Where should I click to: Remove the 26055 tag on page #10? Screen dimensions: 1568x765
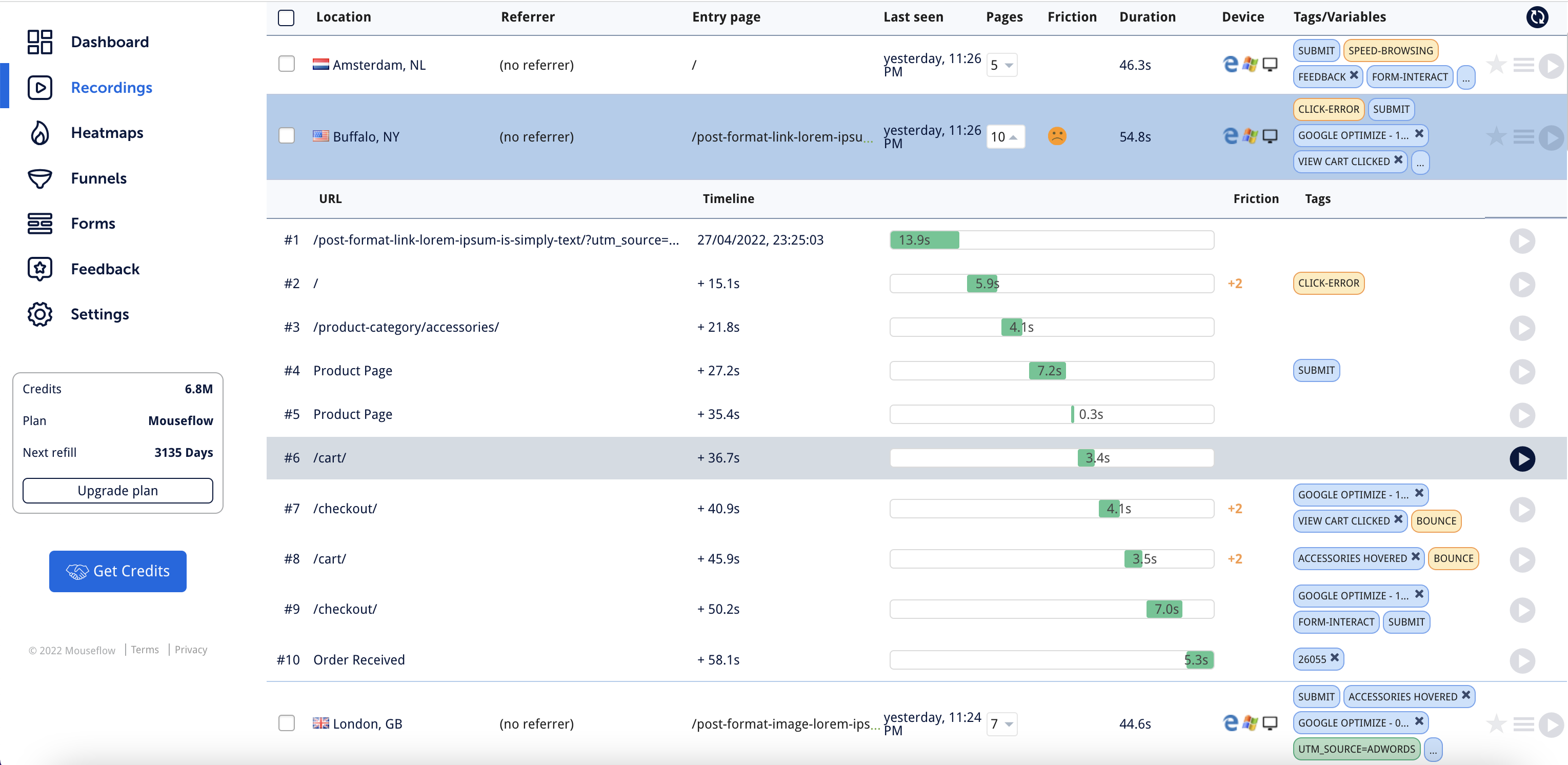click(1334, 658)
